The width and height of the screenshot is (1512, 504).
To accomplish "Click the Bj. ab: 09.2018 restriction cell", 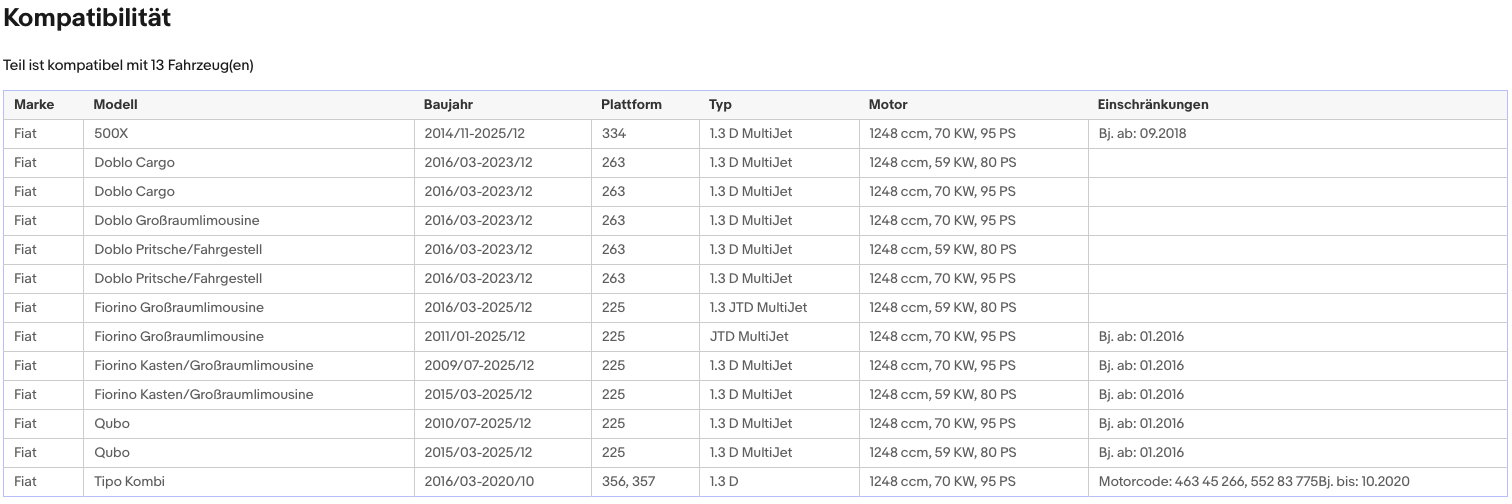I will 1298,133.
